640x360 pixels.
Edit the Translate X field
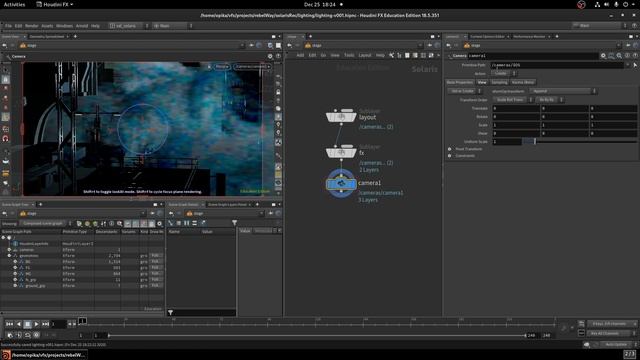pos(516,109)
